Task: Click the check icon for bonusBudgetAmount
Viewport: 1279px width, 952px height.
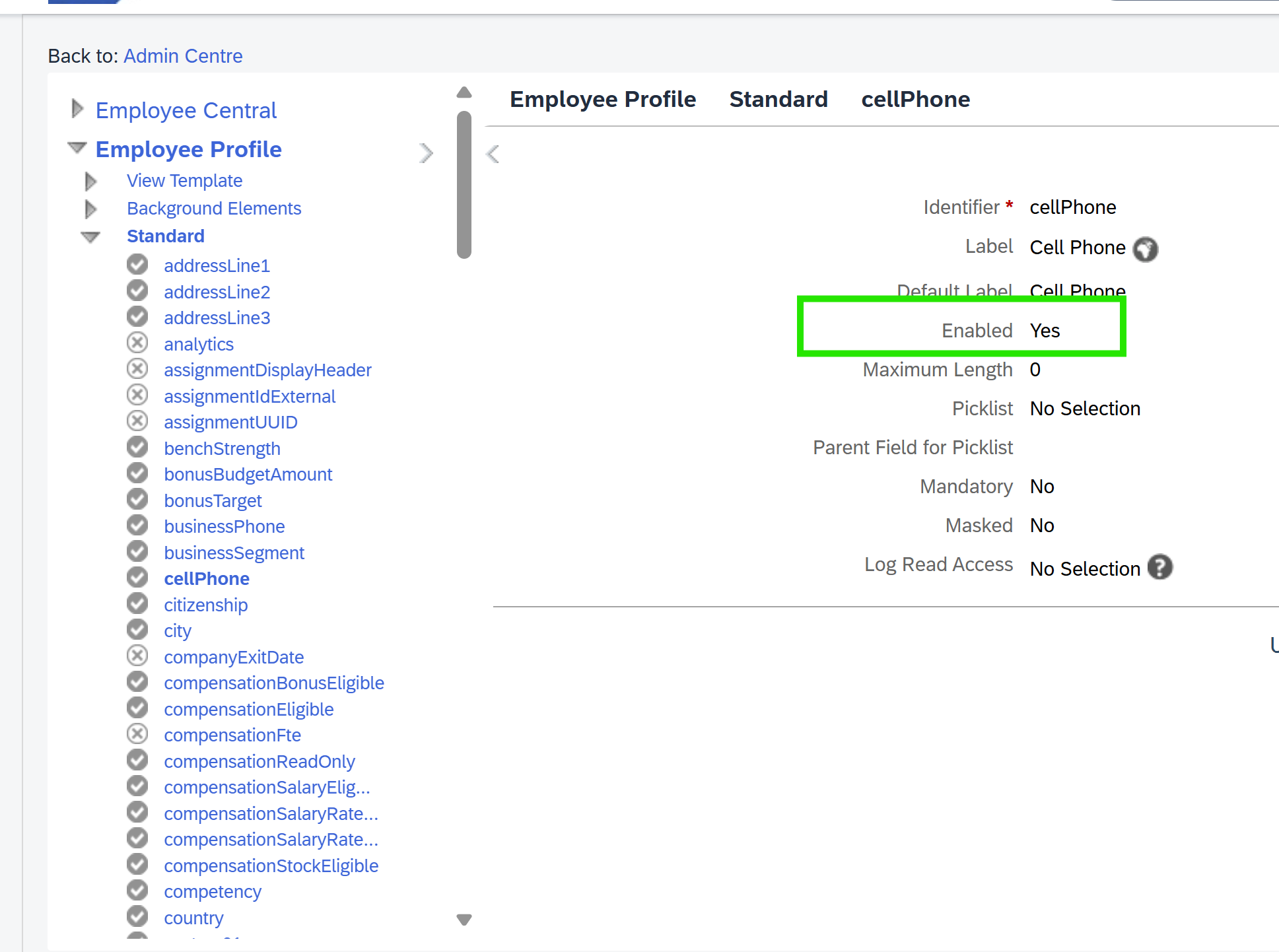Action: click(x=137, y=473)
